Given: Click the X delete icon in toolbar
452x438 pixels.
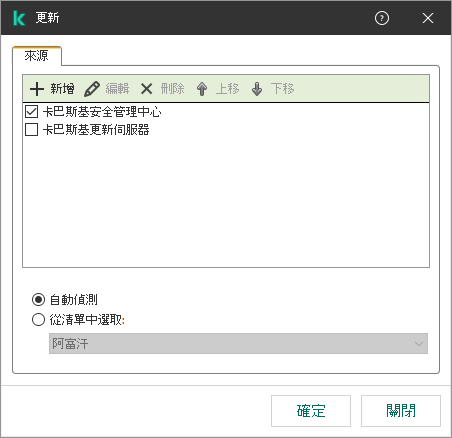Looking at the screenshot, I should point(146,89).
